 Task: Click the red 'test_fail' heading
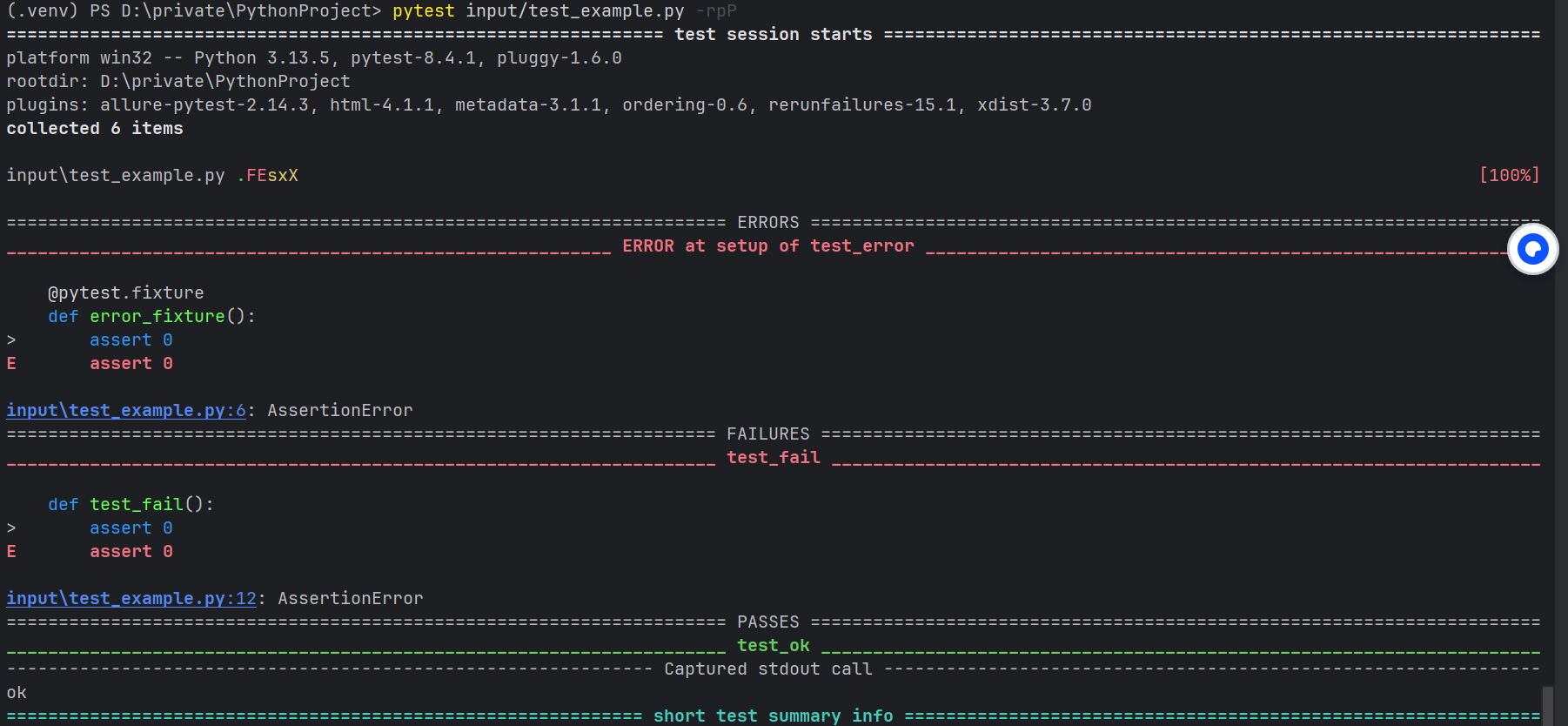[x=774, y=458]
